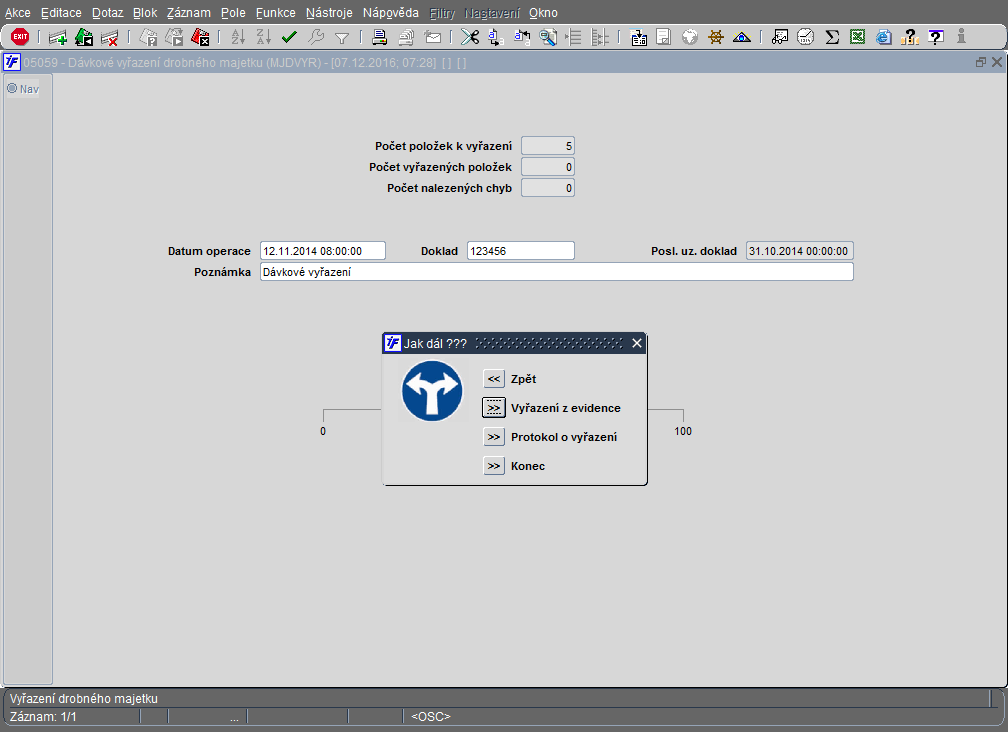Viewport: 1008px width, 732px height.
Task: Click the Jak dál ??? dialog title bar
Action: pos(514,343)
